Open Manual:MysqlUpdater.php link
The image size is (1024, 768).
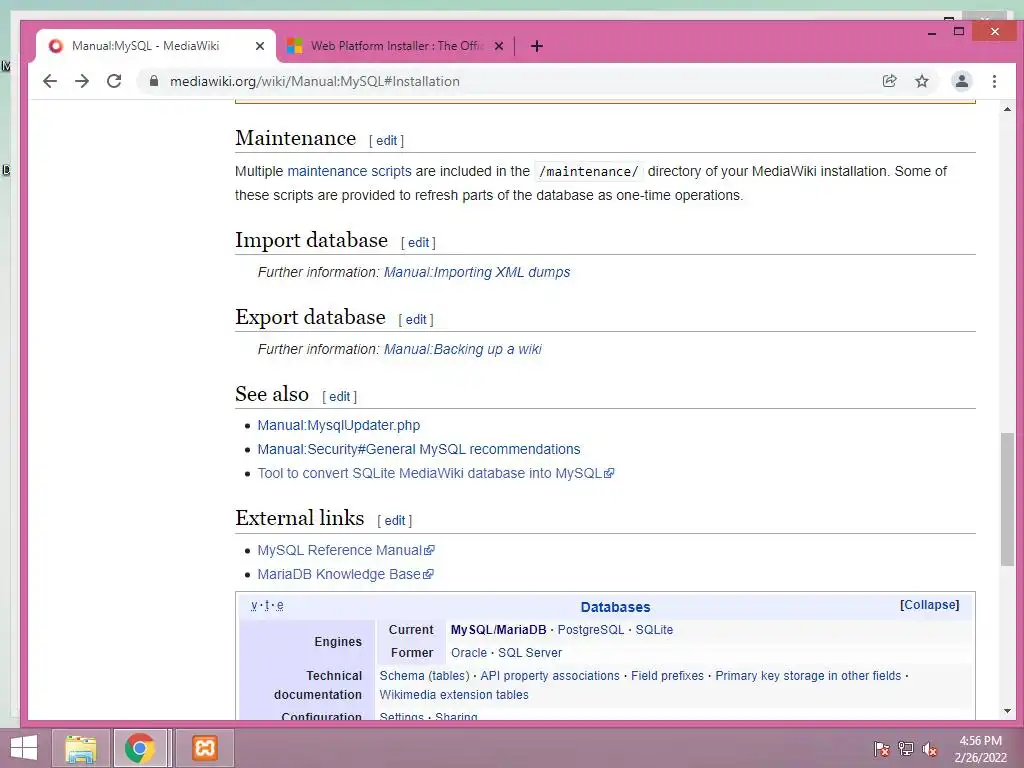338,425
